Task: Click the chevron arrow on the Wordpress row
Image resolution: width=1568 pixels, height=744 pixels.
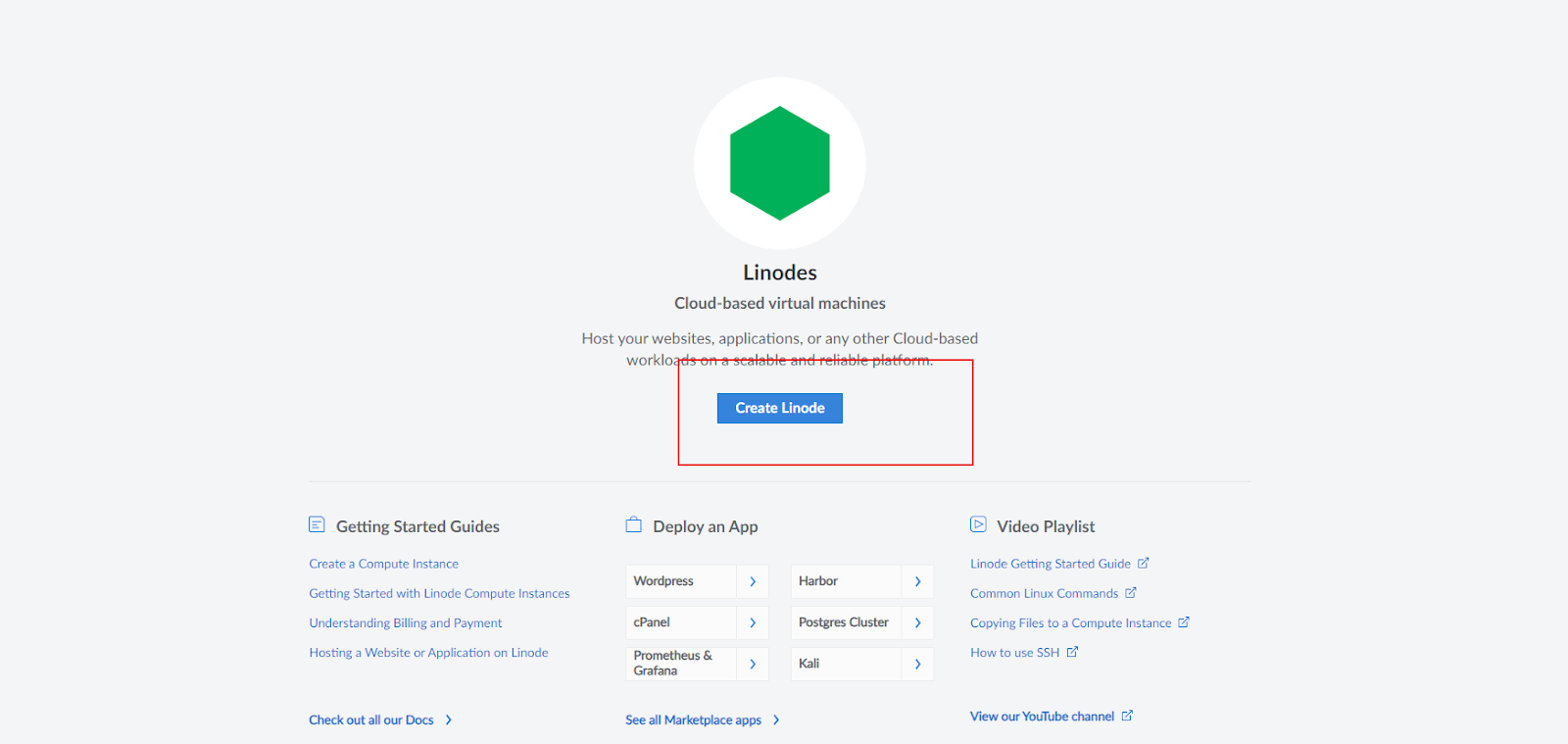Action: tap(753, 581)
